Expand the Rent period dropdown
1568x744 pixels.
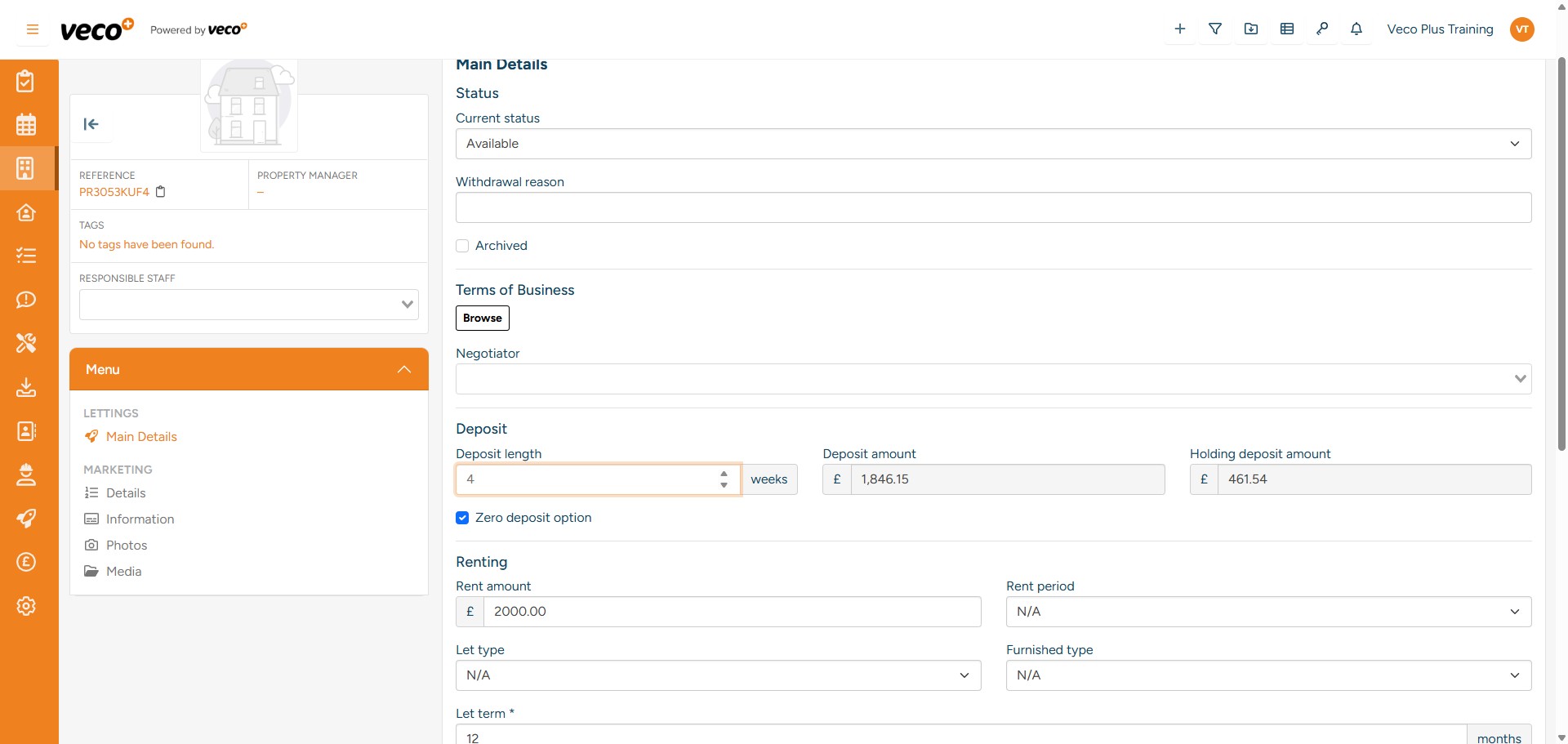coord(1267,612)
